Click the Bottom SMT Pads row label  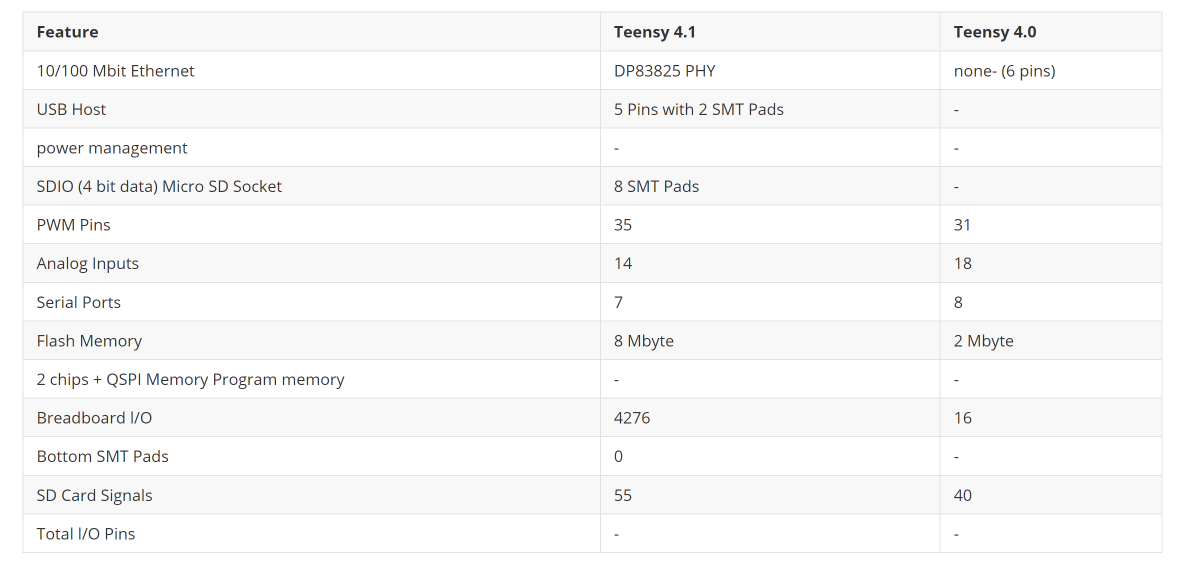pos(102,456)
